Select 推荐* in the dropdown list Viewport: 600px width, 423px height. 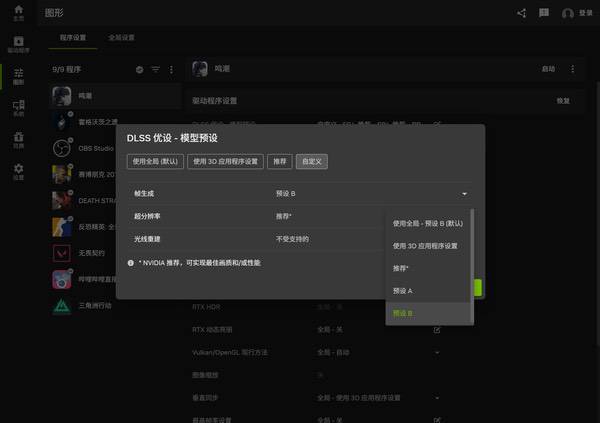[427, 268]
